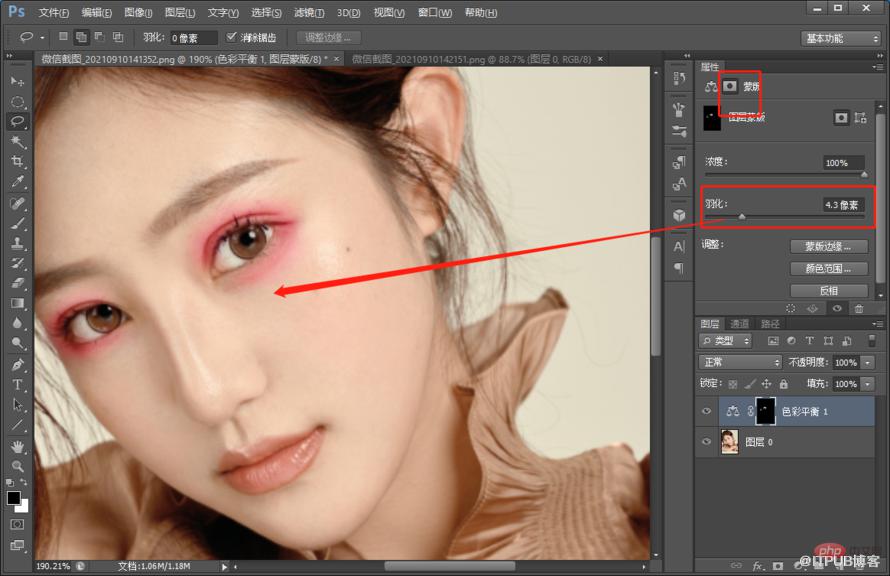
Task: Click the trash icon in Properties panel
Action: point(859,309)
